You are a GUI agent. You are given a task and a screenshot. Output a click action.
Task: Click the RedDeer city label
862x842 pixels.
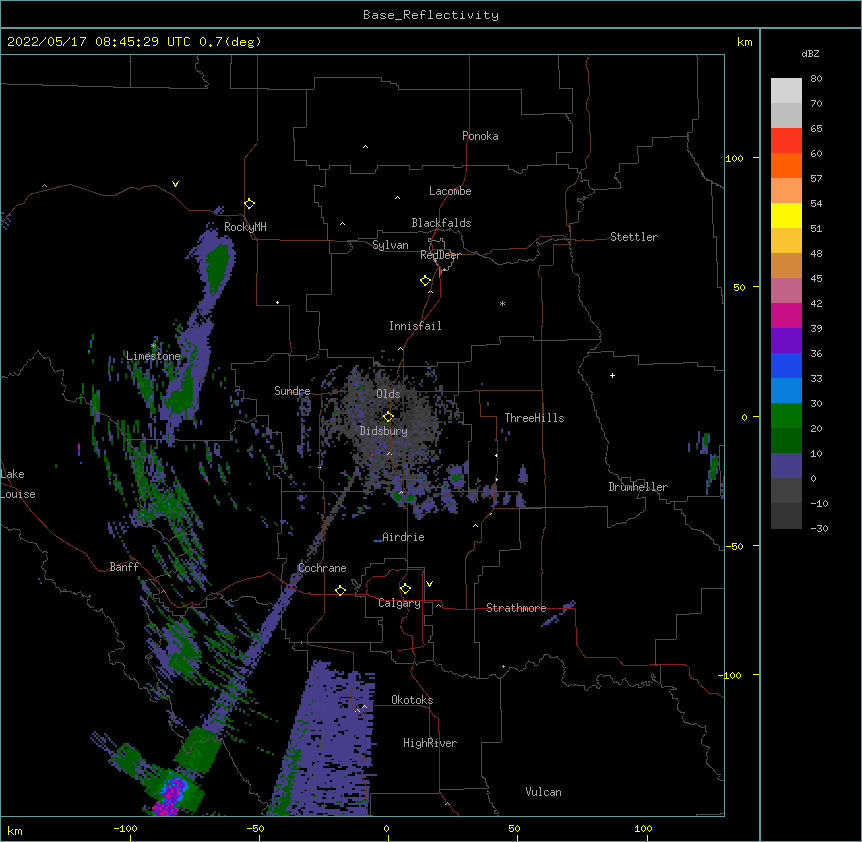(x=440, y=255)
